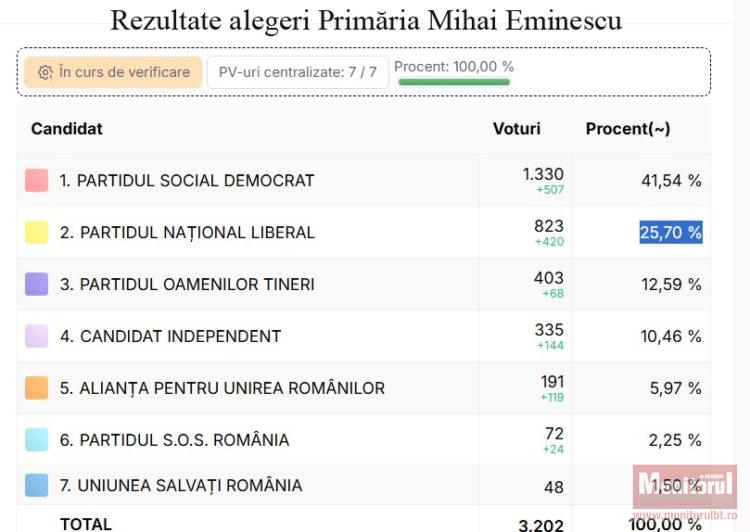Select the Partidul Social Democrat row label
Viewport: 750px width, 532px height.
pyautogui.click(x=187, y=181)
